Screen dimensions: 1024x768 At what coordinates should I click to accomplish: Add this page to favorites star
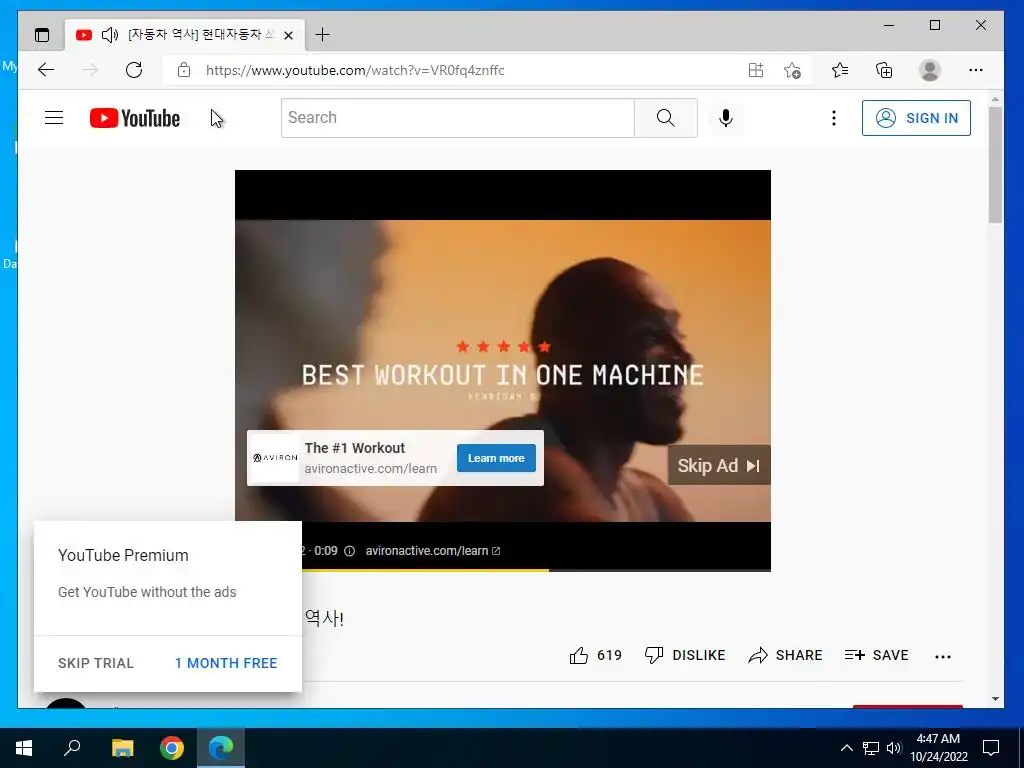coord(792,70)
